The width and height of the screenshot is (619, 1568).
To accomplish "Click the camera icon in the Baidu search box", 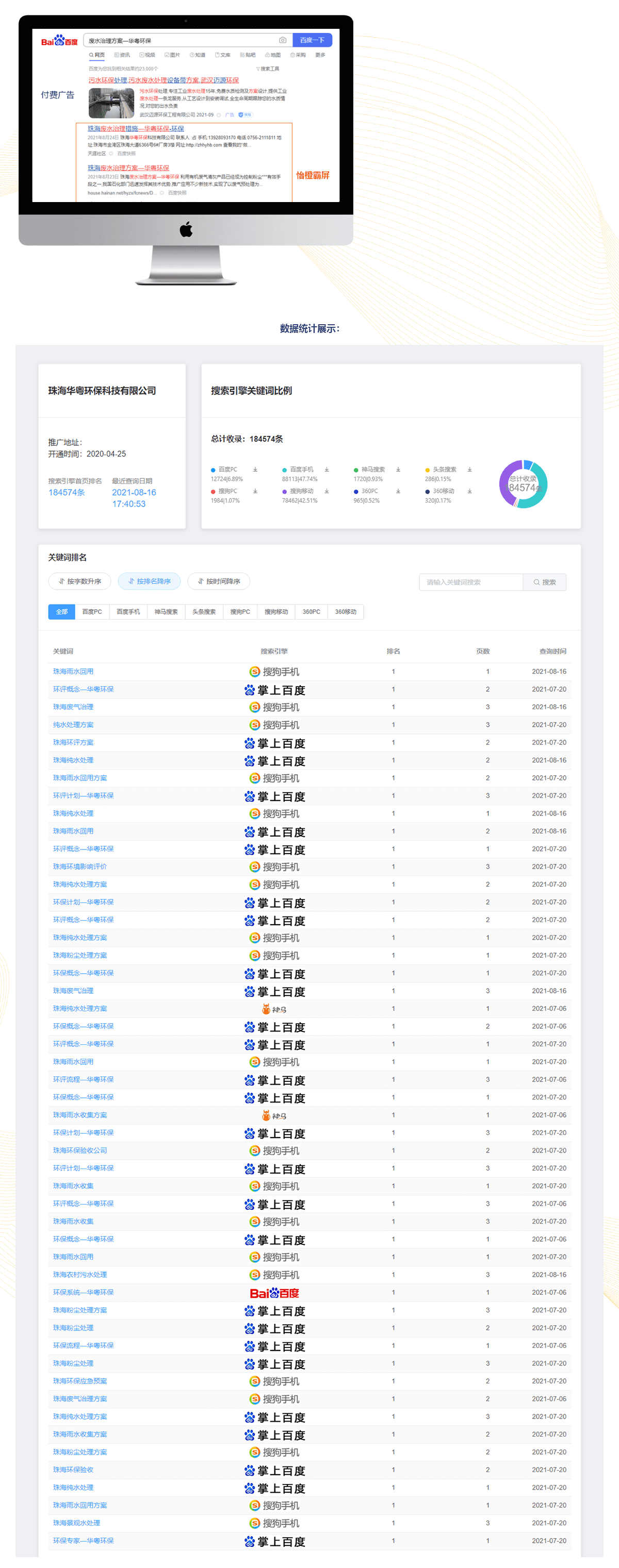I will pos(283,40).
